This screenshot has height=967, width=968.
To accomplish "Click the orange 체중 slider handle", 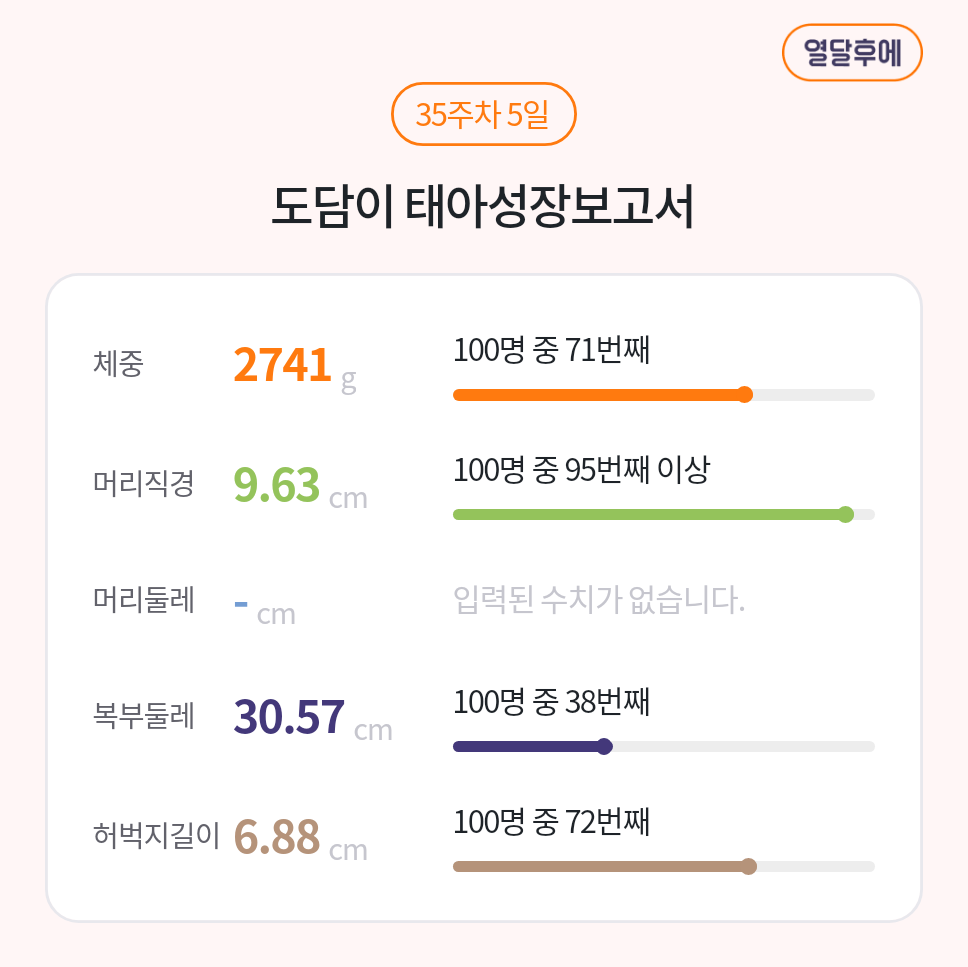I will pos(744,395).
